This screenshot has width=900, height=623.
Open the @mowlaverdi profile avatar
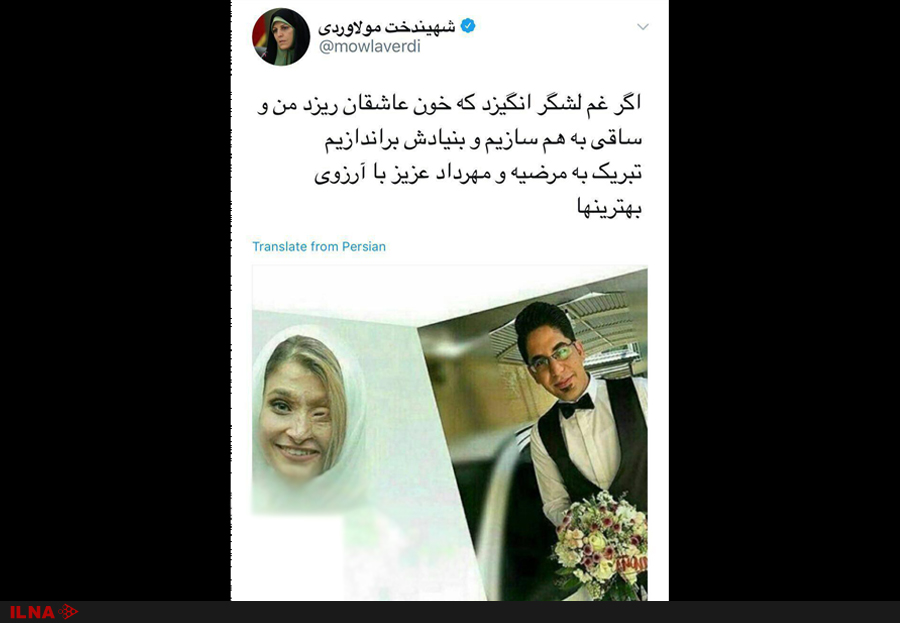[281, 36]
